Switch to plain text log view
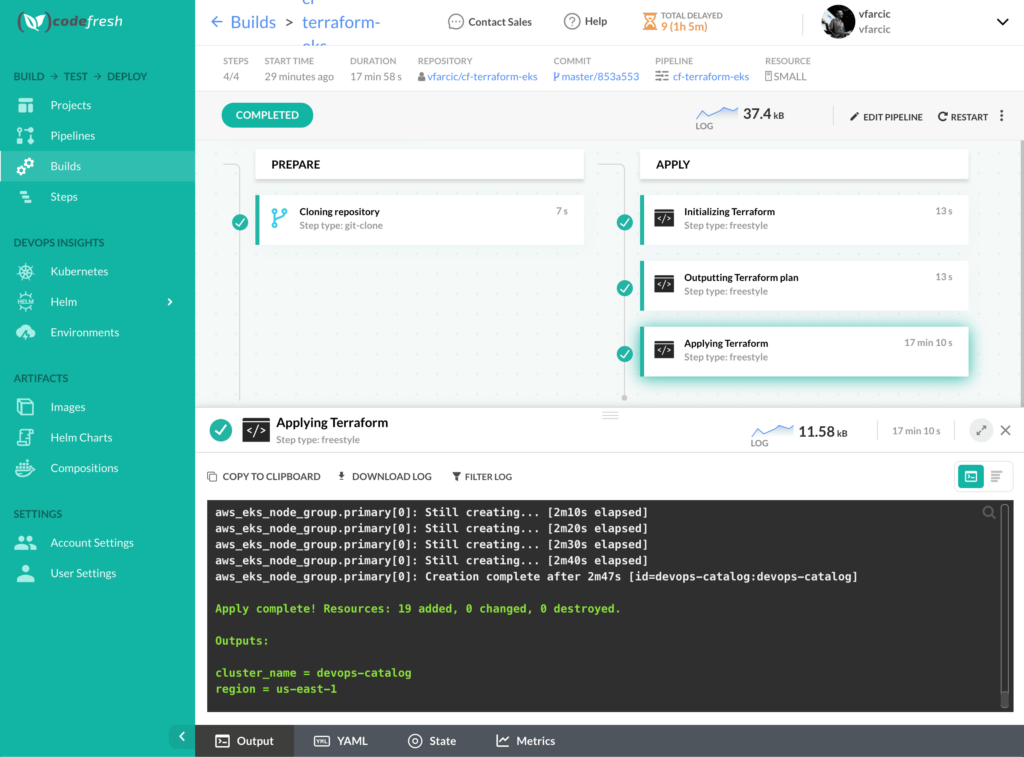Screen dimensions: 1024x757 tap(997, 477)
